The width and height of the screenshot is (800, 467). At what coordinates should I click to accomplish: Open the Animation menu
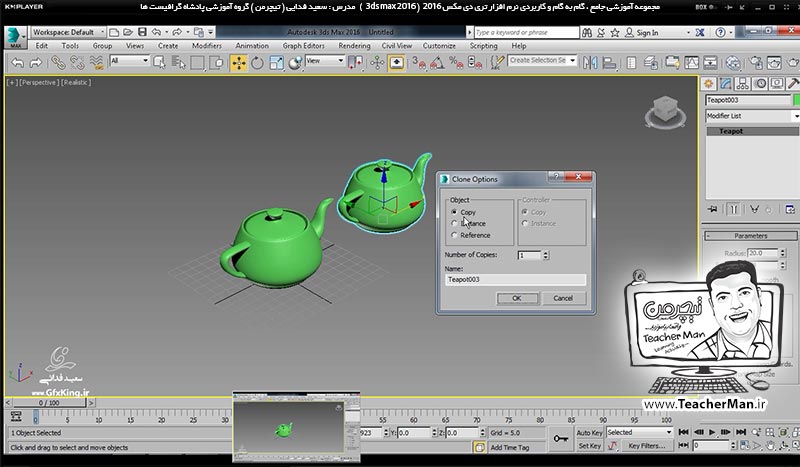pyautogui.click(x=252, y=46)
